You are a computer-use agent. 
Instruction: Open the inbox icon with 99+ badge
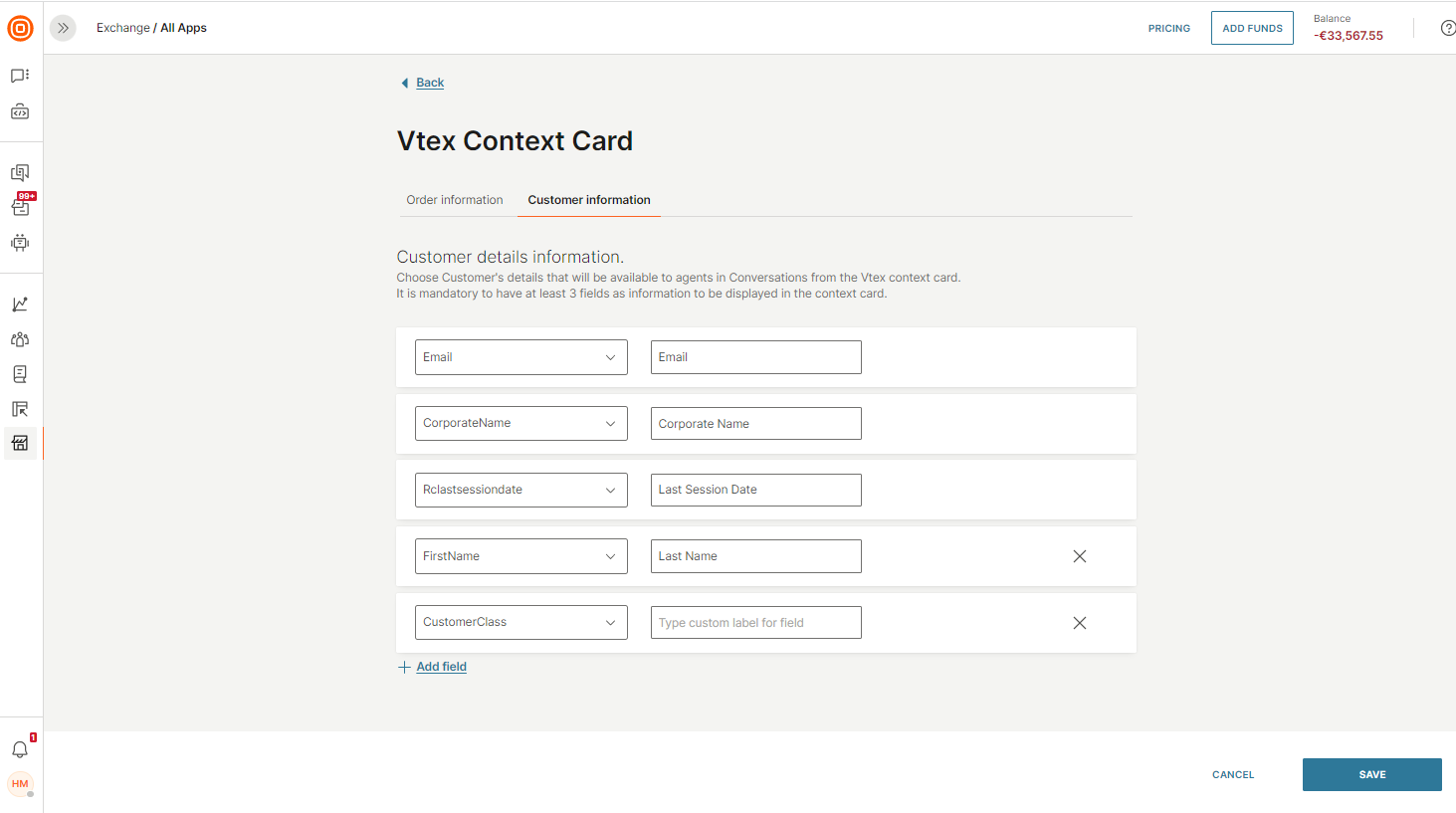pos(21,206)
